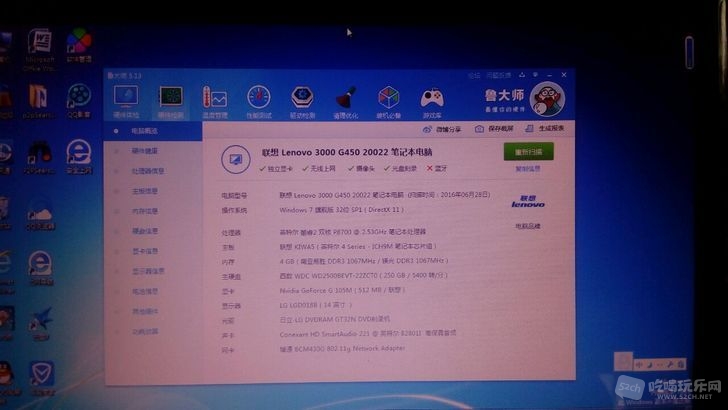Open title bar menu icon beside minimize
Screen dimensions: 728x410
(535, 75)
